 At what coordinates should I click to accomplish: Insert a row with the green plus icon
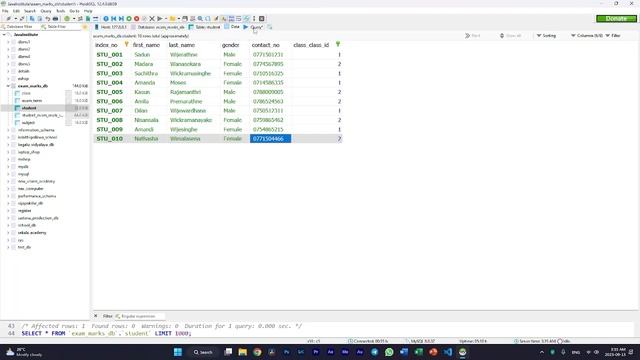pos(129,19)
